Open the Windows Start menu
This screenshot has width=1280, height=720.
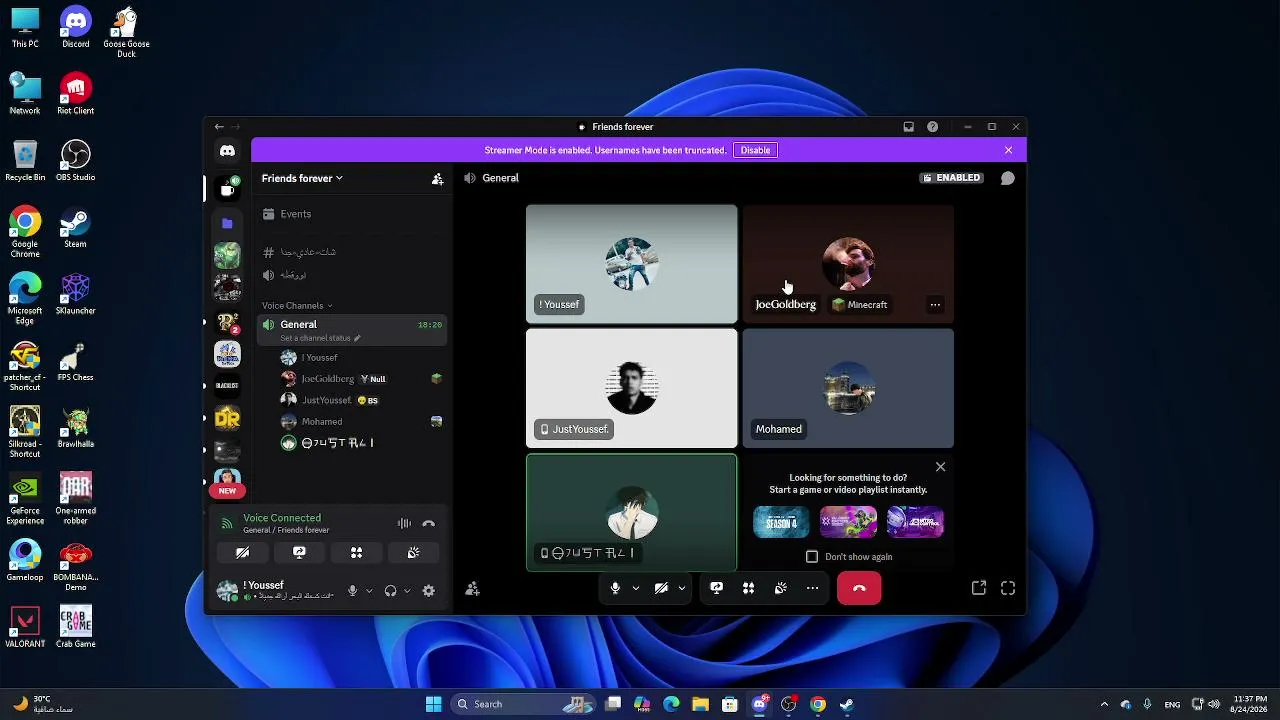point(433,704)
